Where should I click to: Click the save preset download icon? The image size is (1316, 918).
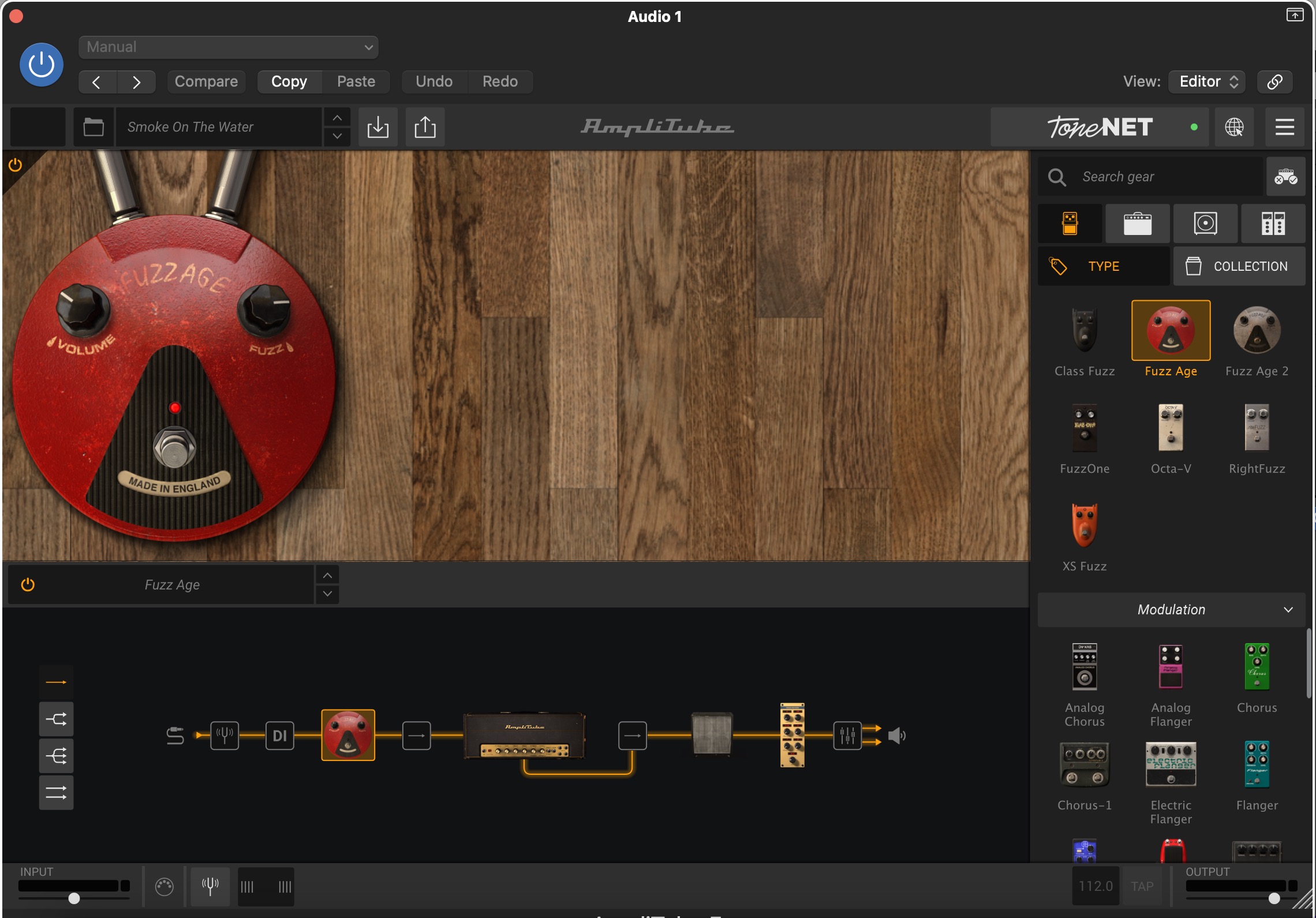378,127
